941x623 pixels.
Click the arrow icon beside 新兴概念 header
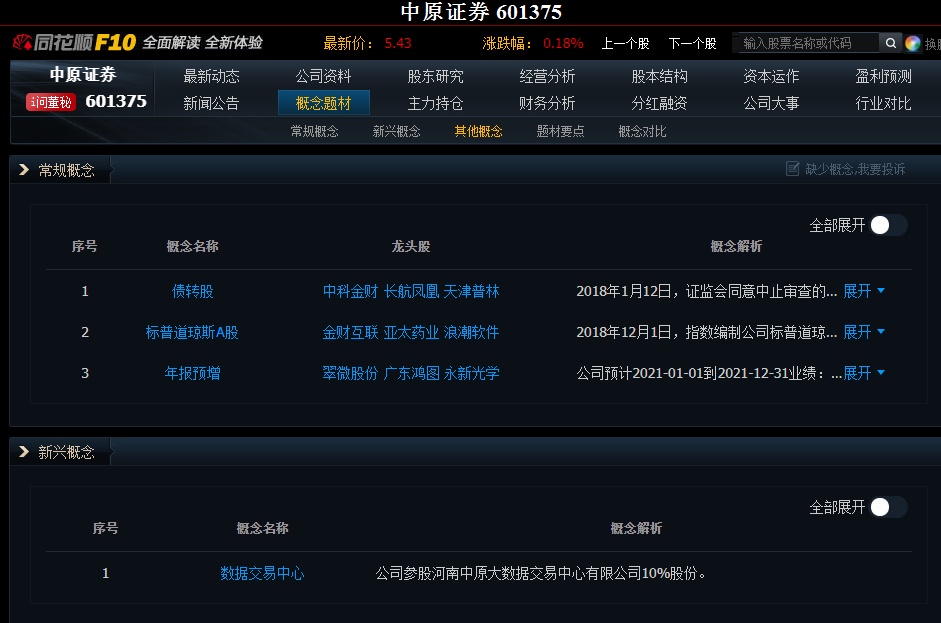point(24,451)
